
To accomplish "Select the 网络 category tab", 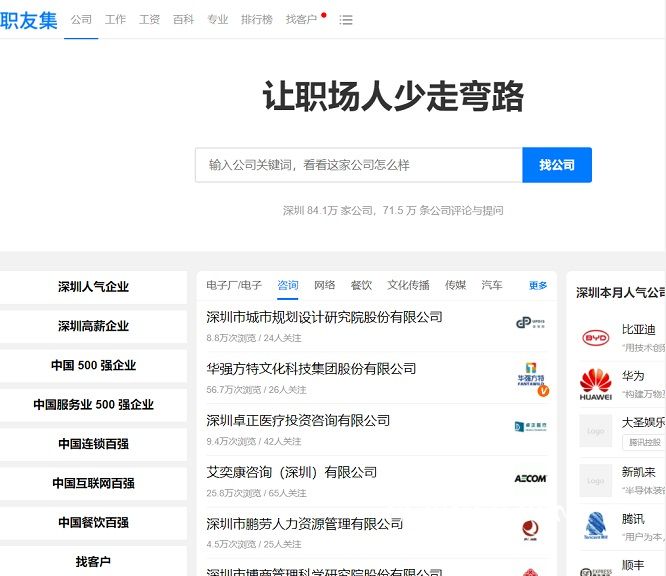I will coord(325,285).
